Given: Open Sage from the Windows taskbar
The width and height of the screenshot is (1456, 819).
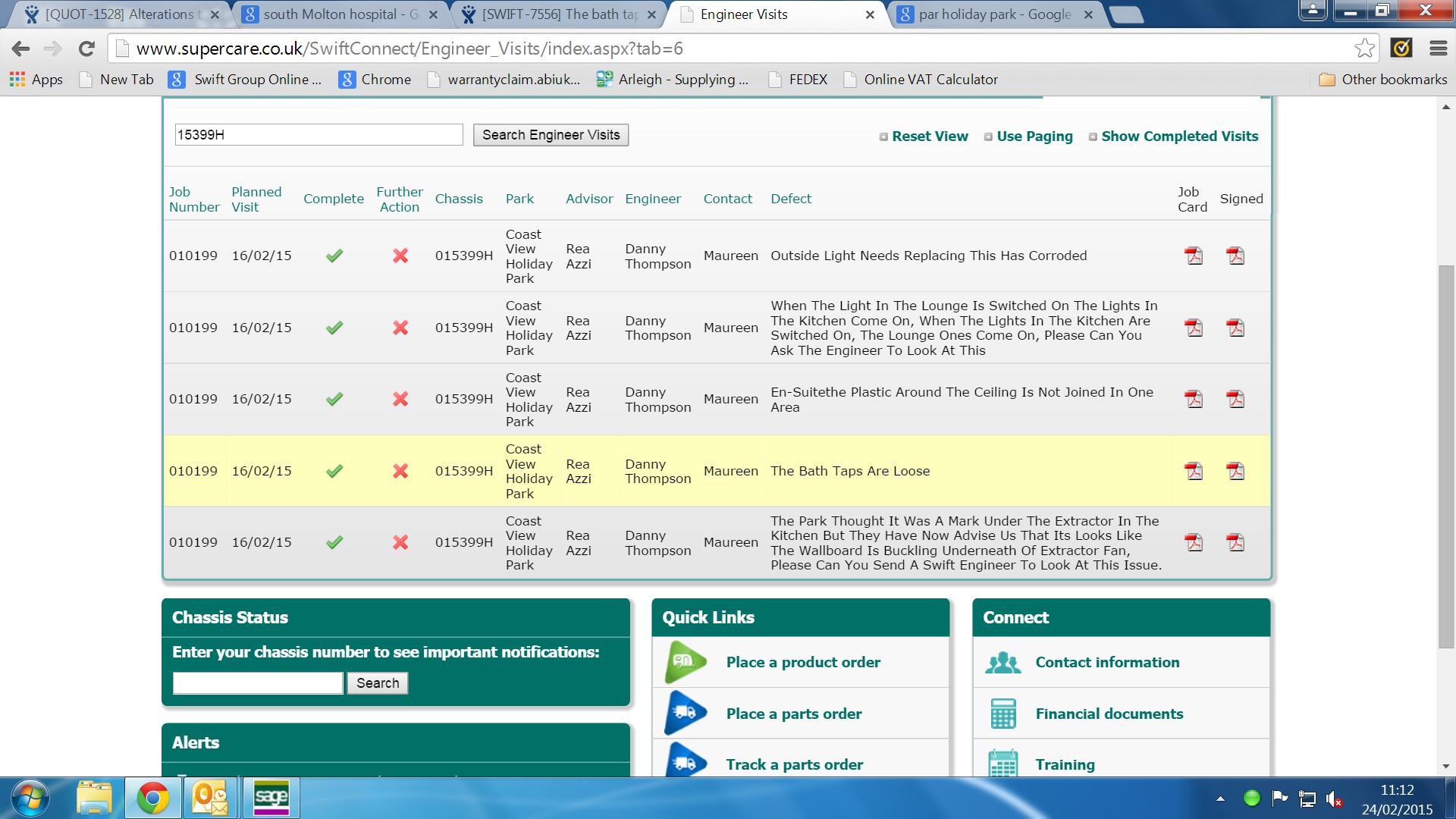Looking at the screenshot, I should pyautogui.click(x=271, y=798).
